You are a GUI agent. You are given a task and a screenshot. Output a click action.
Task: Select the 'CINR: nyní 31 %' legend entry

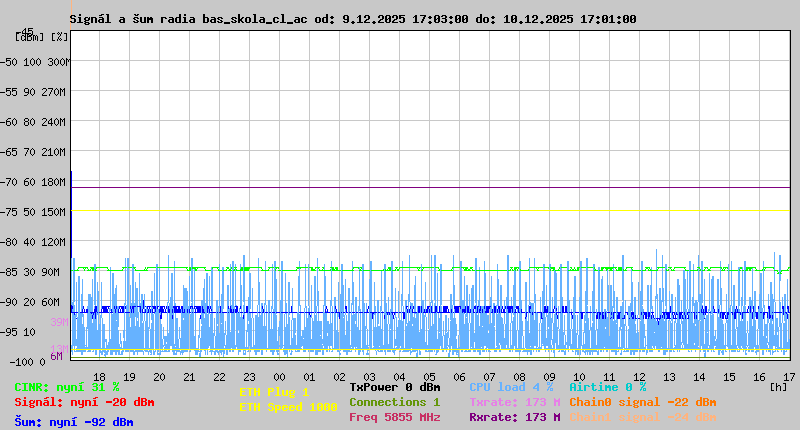point(67,388)
